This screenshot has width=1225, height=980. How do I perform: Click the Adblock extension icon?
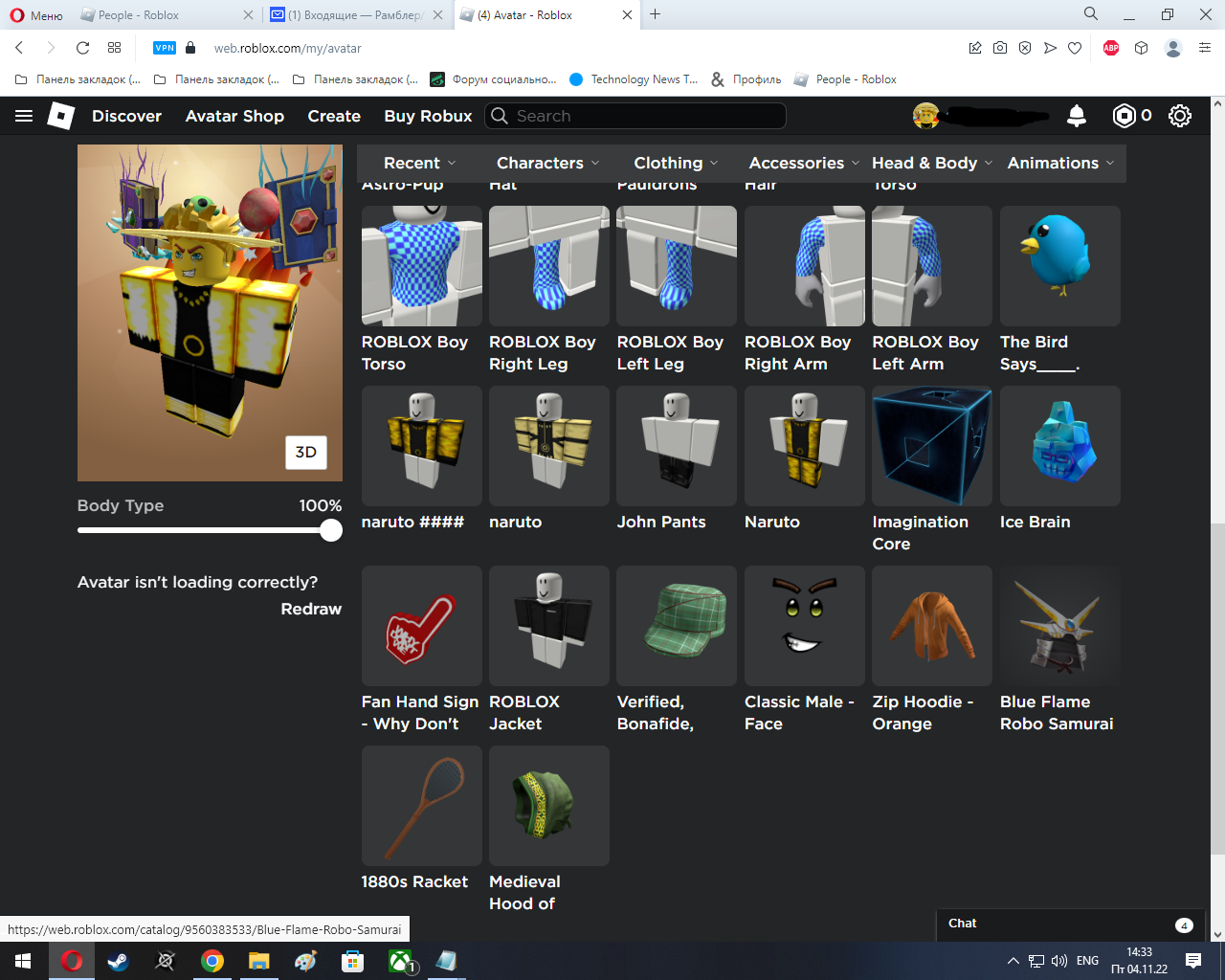point(1111,48)
